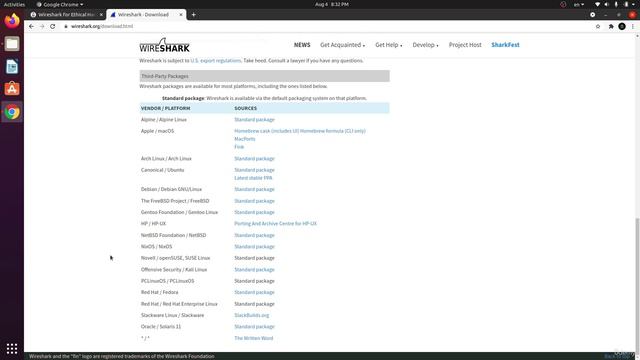
Task: Open the Project Host page
Action: (465, 45)
